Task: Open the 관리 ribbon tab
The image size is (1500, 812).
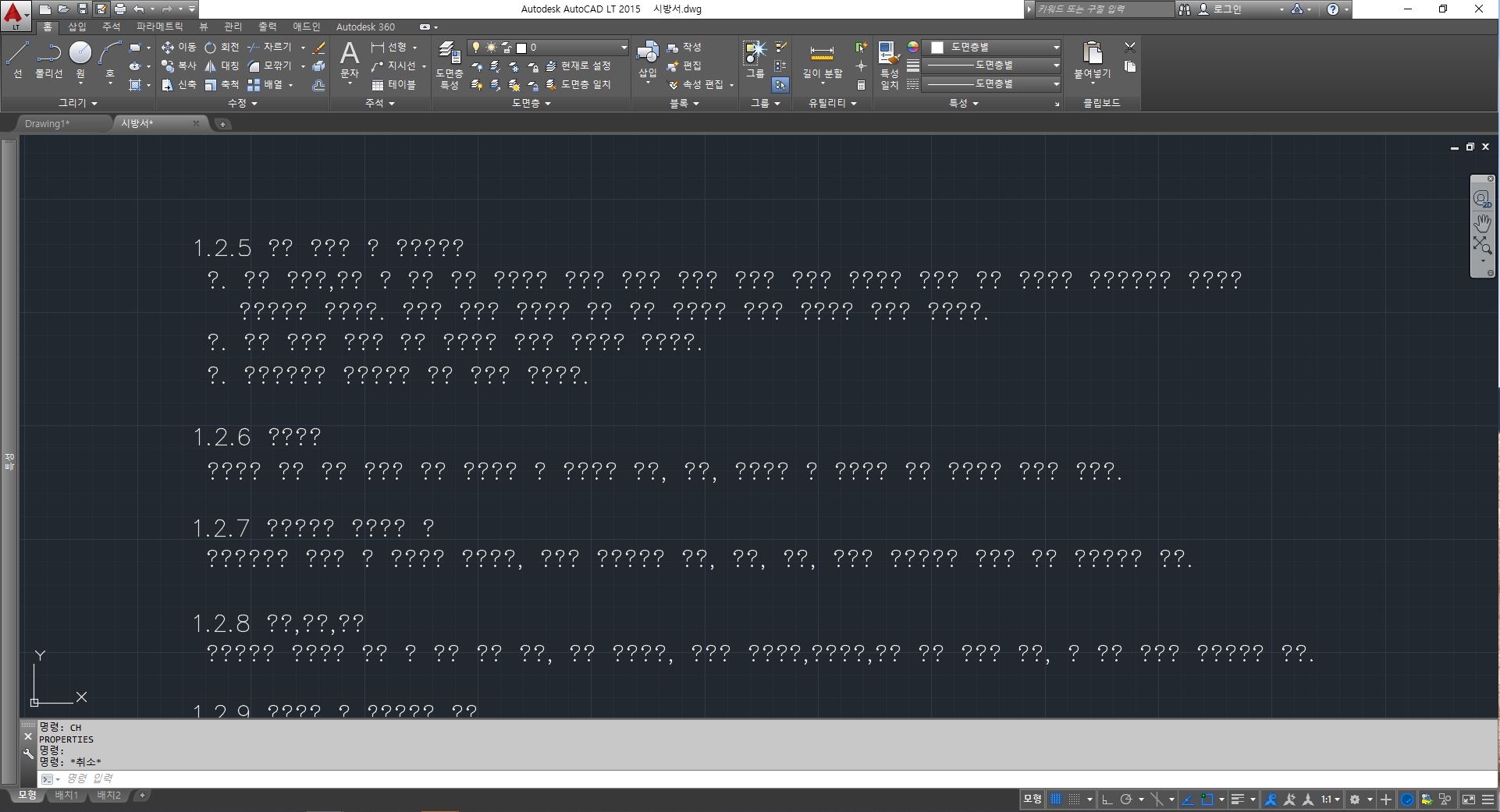Action: [233, 27]
